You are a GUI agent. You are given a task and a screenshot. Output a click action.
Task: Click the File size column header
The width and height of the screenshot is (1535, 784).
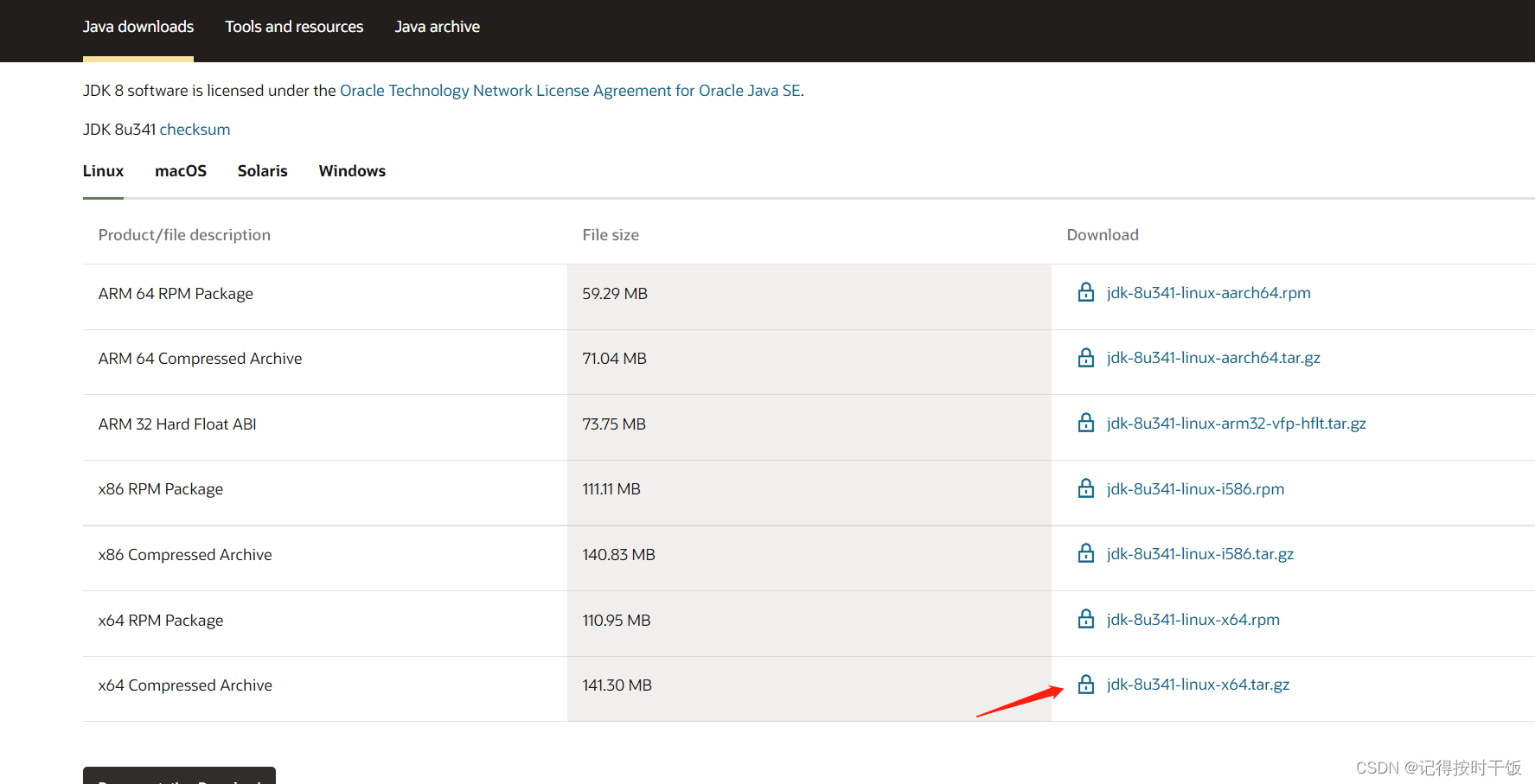pos(611,235)
